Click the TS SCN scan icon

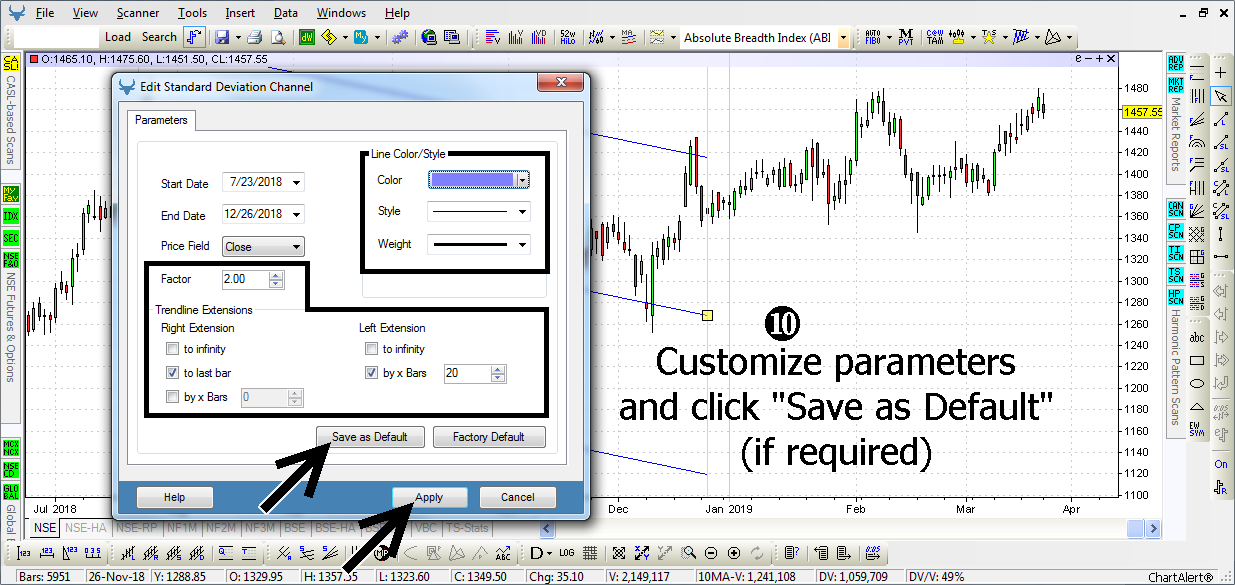click(x=1175, y=275)
